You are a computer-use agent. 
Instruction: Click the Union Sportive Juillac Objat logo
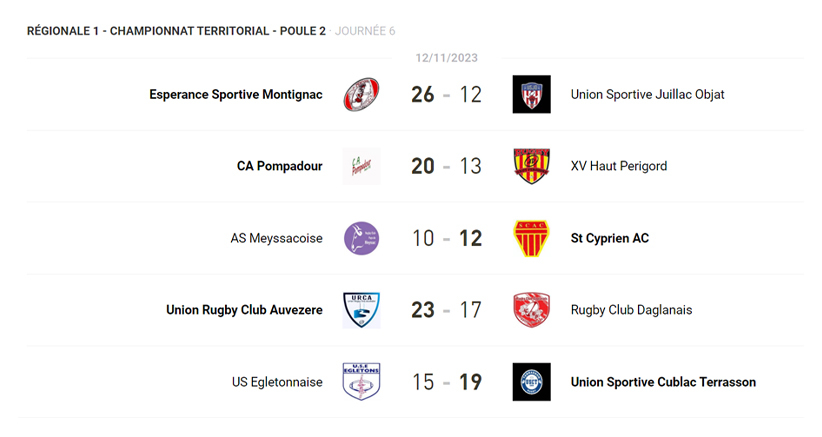point(531,95)
